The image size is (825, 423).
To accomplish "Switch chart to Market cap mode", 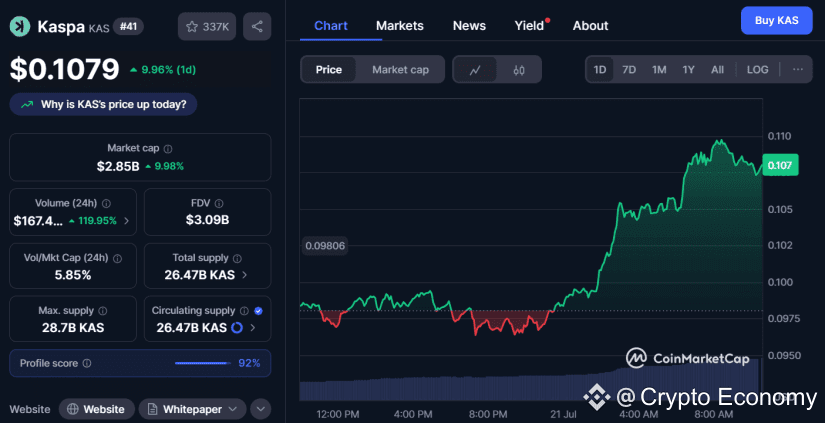I will click(400, 69).
